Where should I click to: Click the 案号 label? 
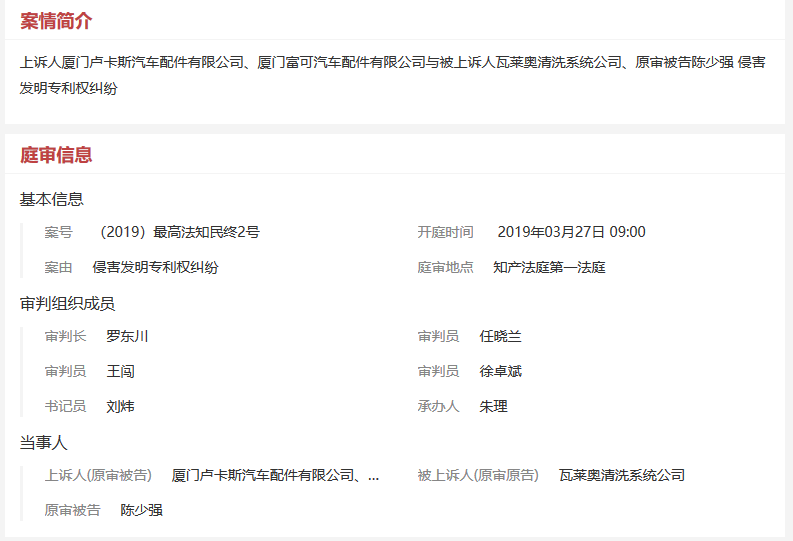59,232
